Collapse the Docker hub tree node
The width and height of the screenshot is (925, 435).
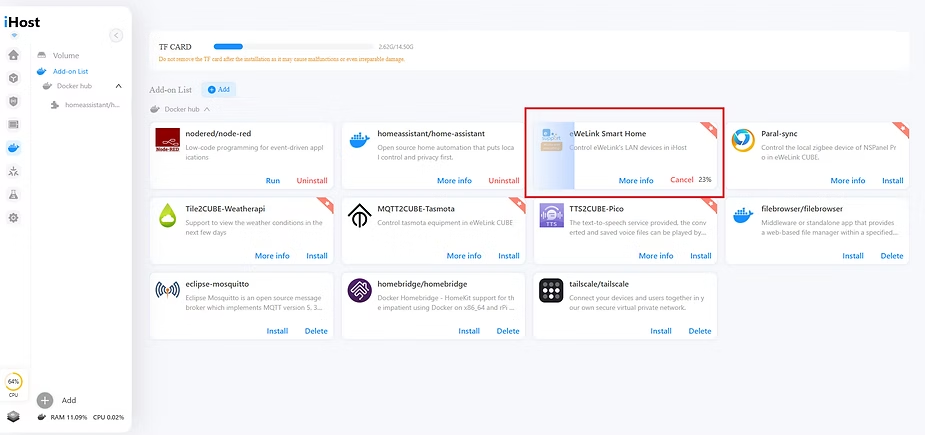click(118, 86)
